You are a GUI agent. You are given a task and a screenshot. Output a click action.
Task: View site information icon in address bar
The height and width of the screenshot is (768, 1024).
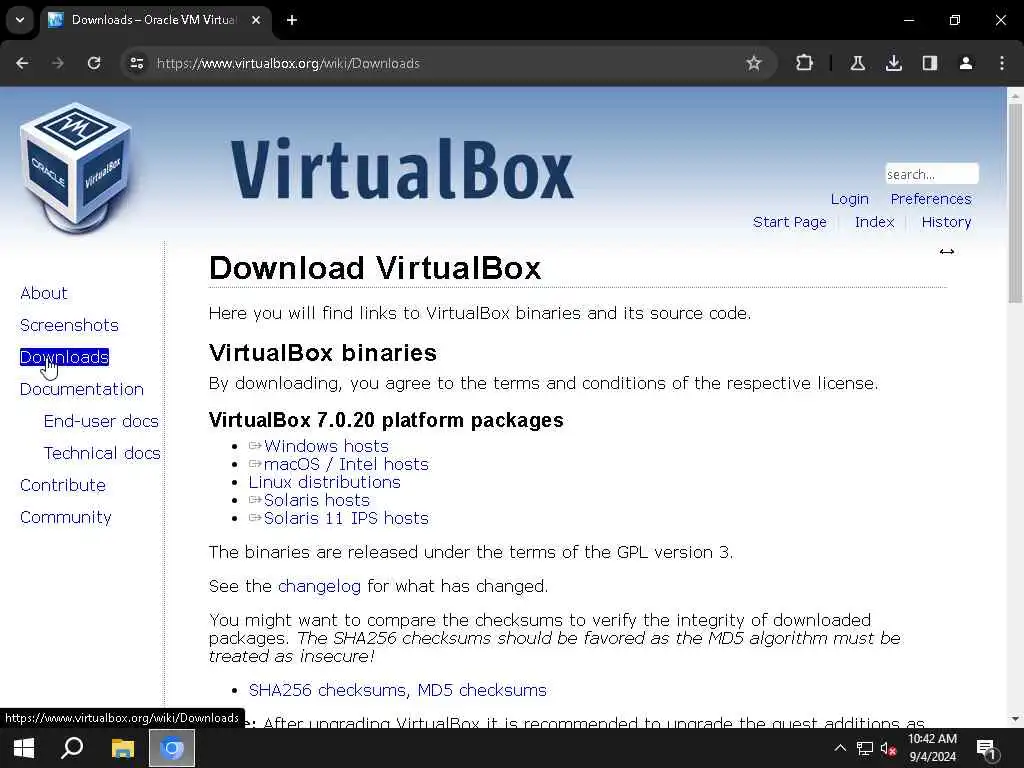pos(136,63)
